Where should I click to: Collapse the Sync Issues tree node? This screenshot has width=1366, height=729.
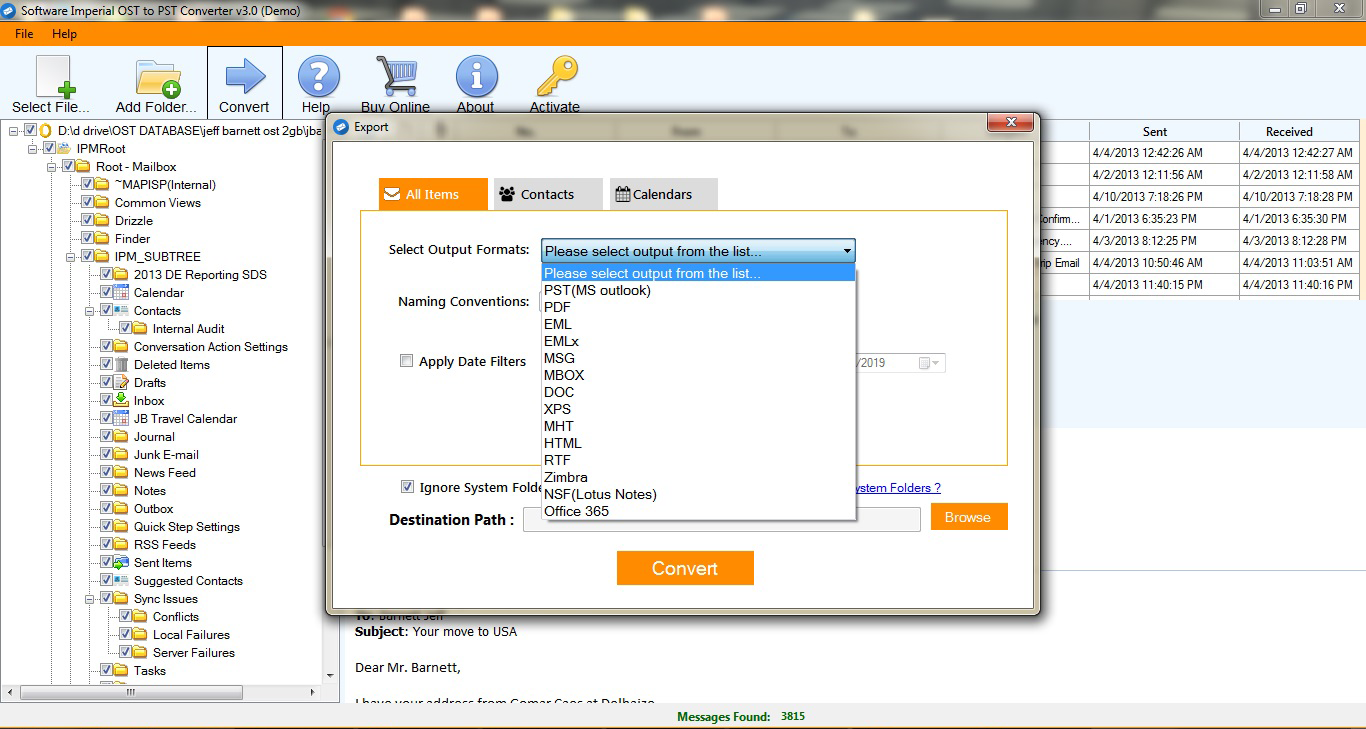[x=90, y=598]
